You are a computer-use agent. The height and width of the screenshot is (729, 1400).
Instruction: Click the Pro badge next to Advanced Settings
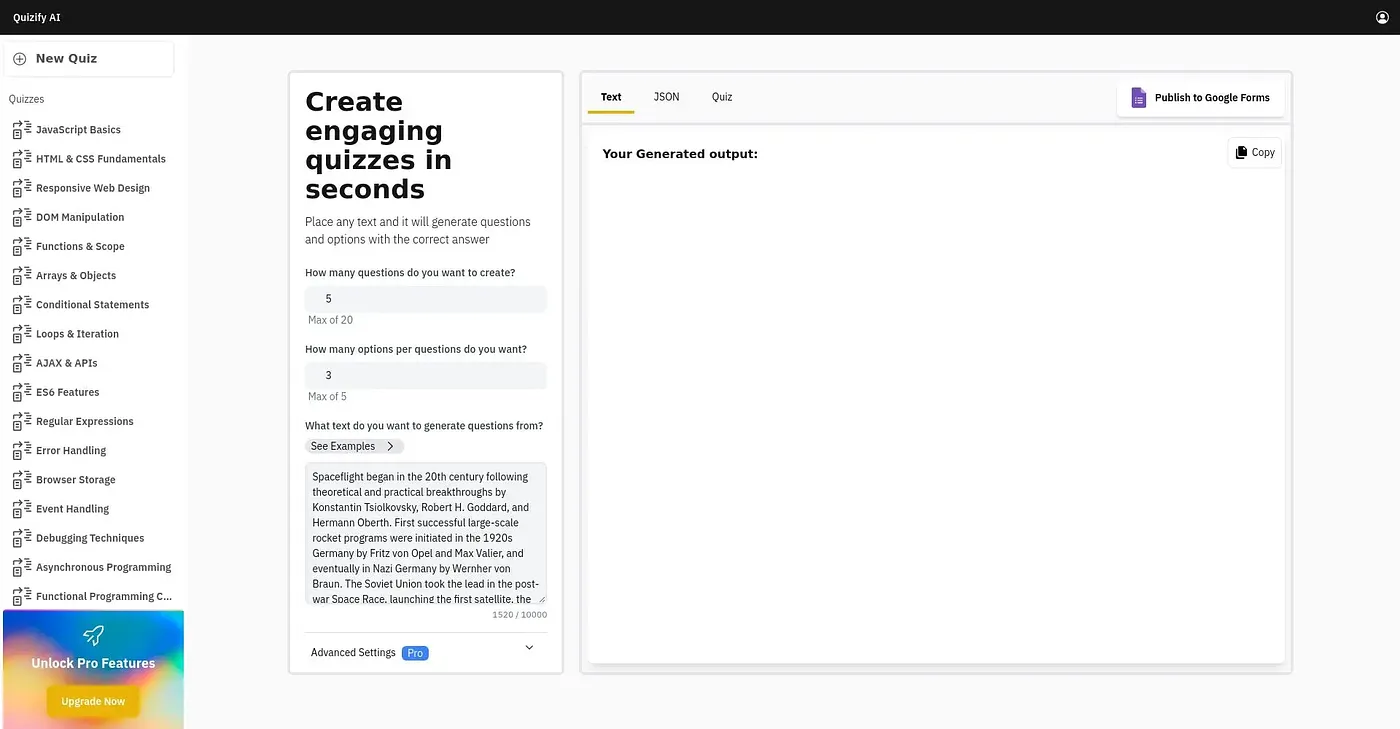pos(415,653)
